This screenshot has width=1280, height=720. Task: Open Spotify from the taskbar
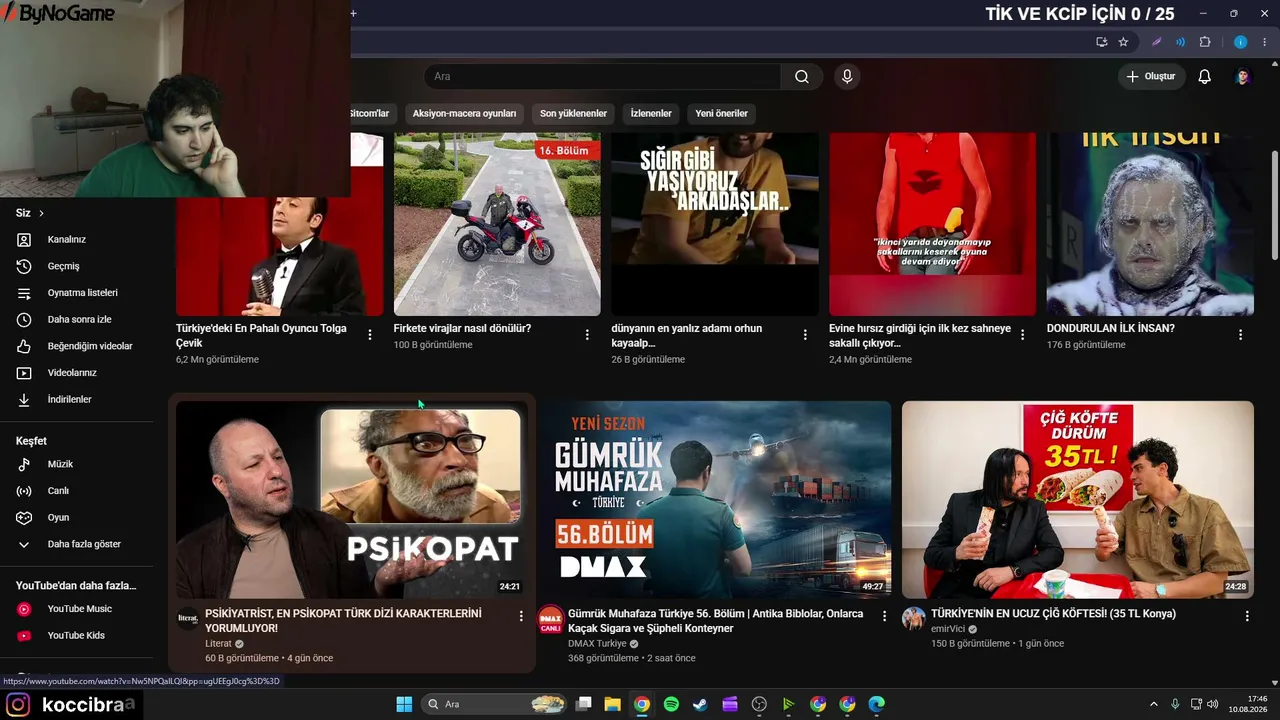click(671, 704)
